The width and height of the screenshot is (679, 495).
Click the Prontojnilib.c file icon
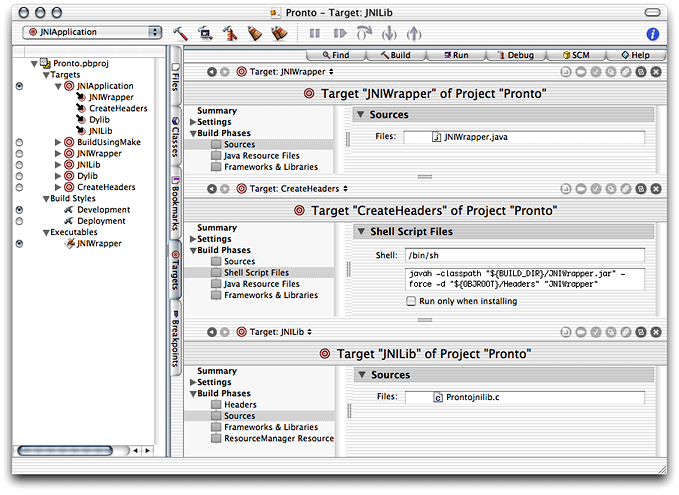(x=438, y=398)
